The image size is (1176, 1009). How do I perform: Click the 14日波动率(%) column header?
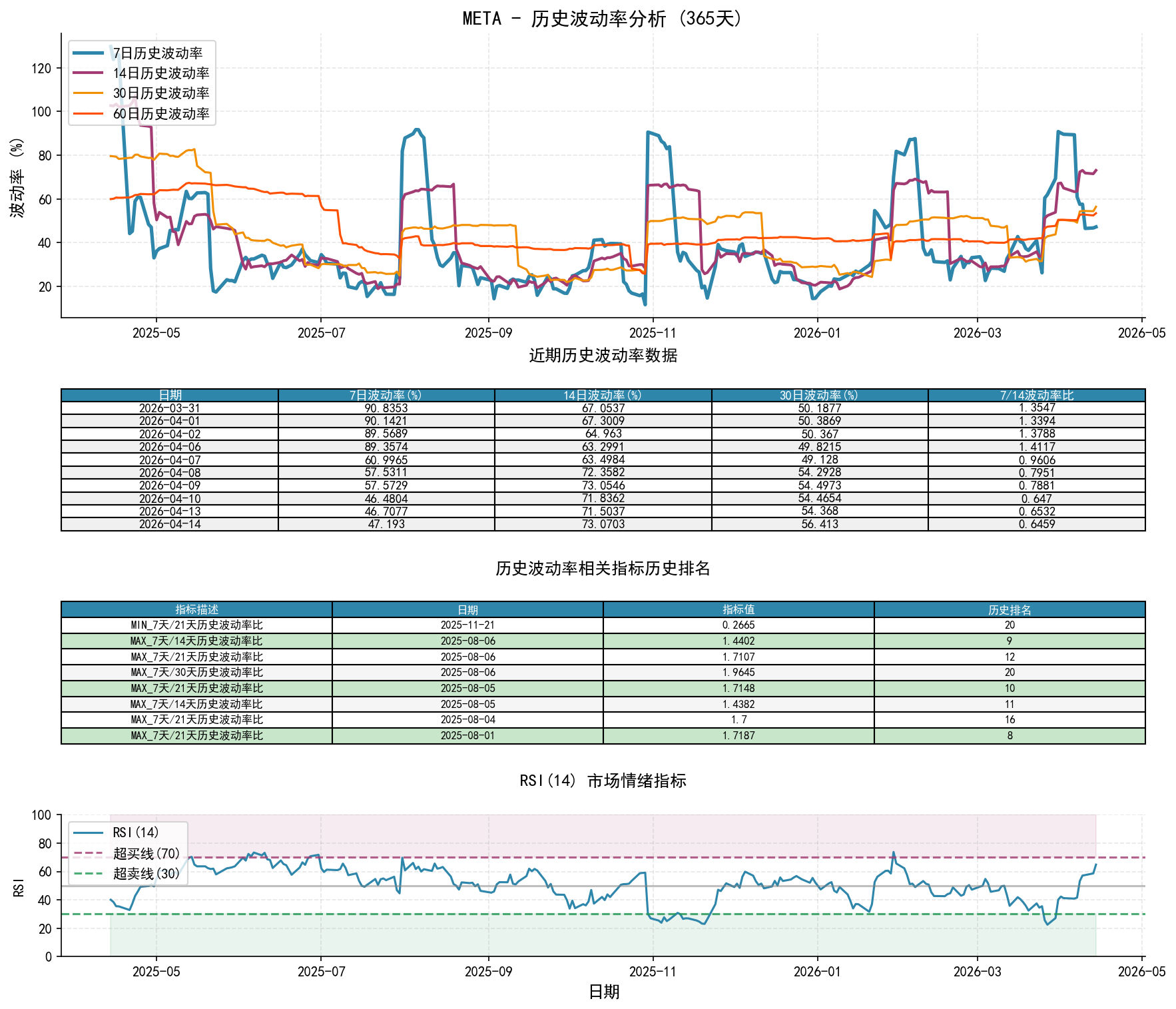tap(603, 396)
